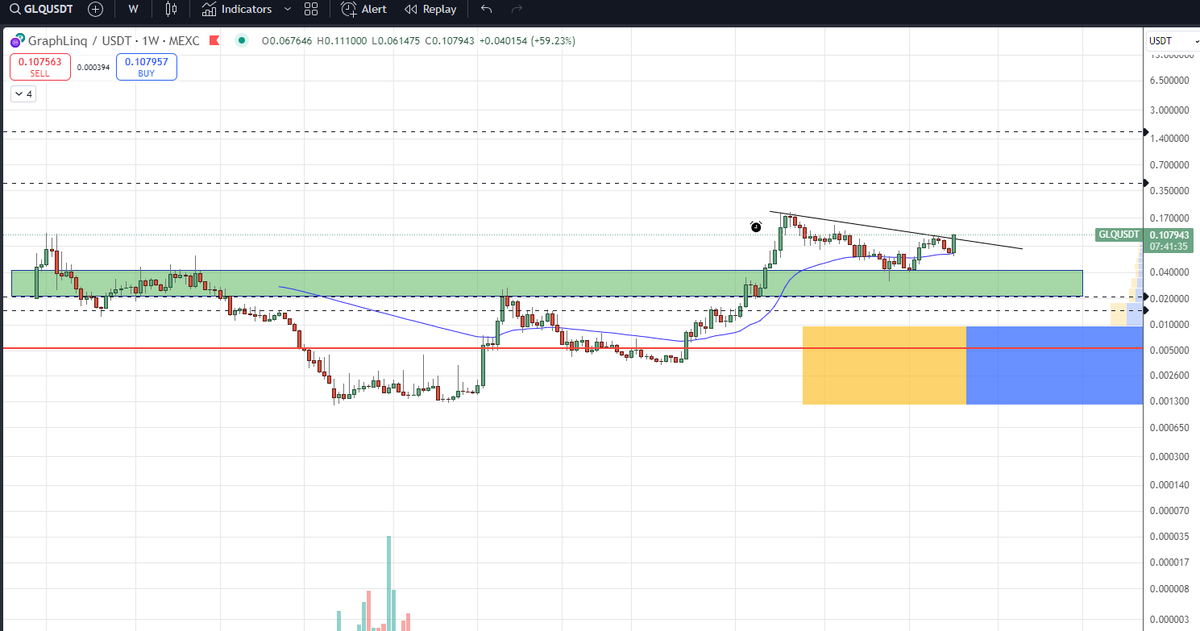Click the red flag symbol marker
This screenshot has width=1200, height=631.
[x=216, y=41]
